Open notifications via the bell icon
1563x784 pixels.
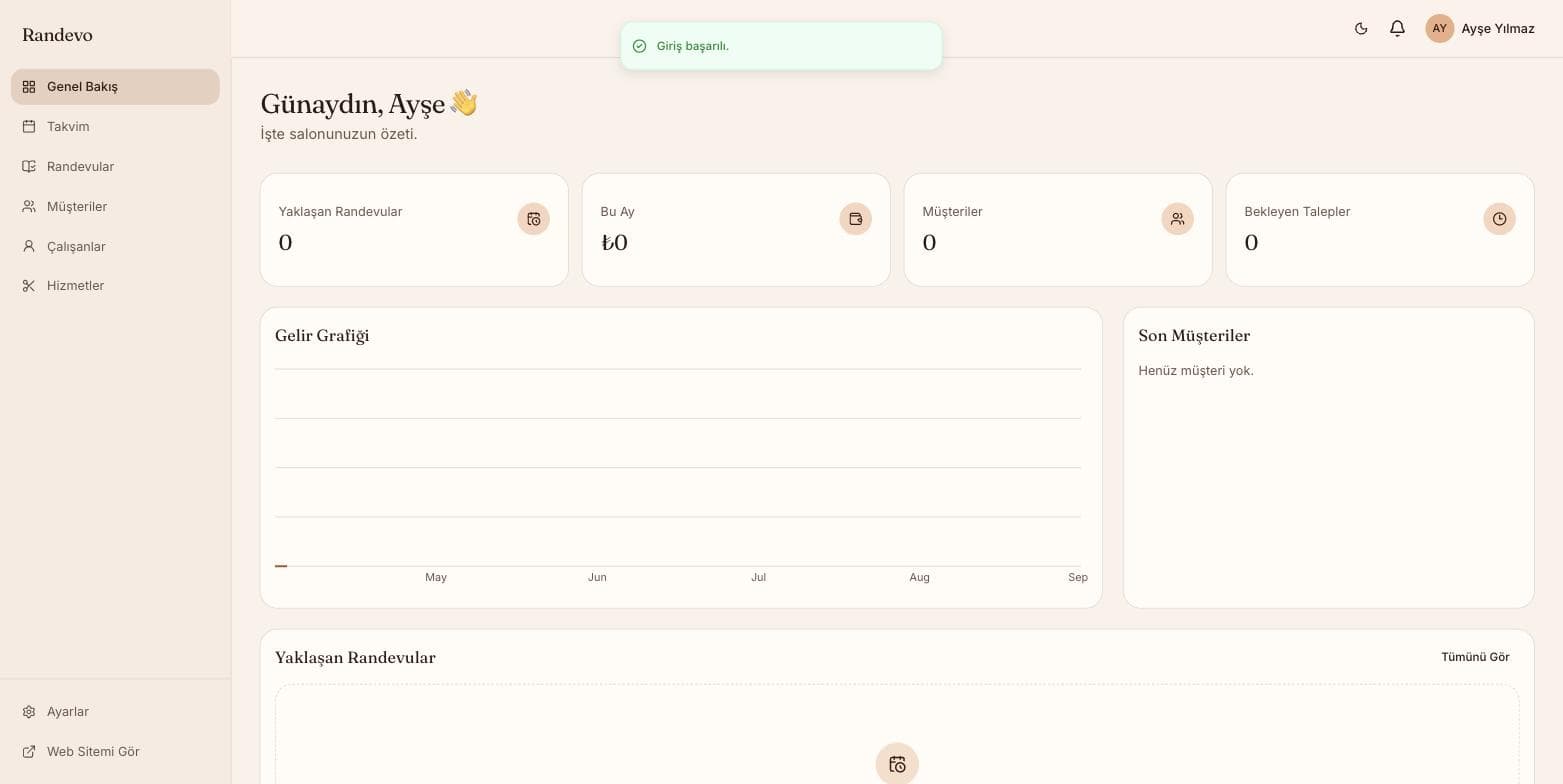click(x=1397, y=29)
